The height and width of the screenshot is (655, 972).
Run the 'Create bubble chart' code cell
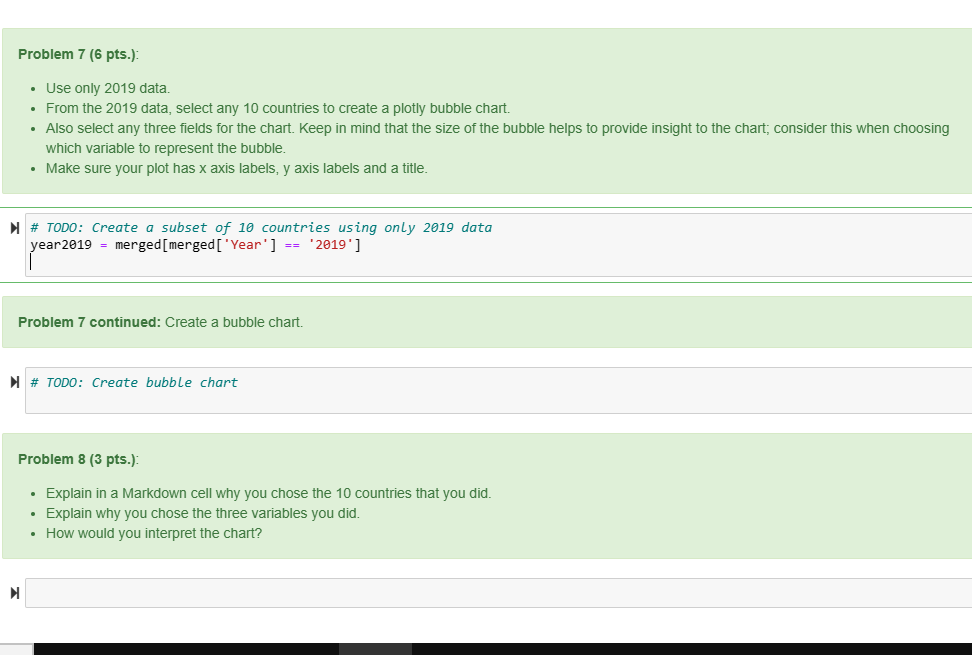click(x=14, y=383)
